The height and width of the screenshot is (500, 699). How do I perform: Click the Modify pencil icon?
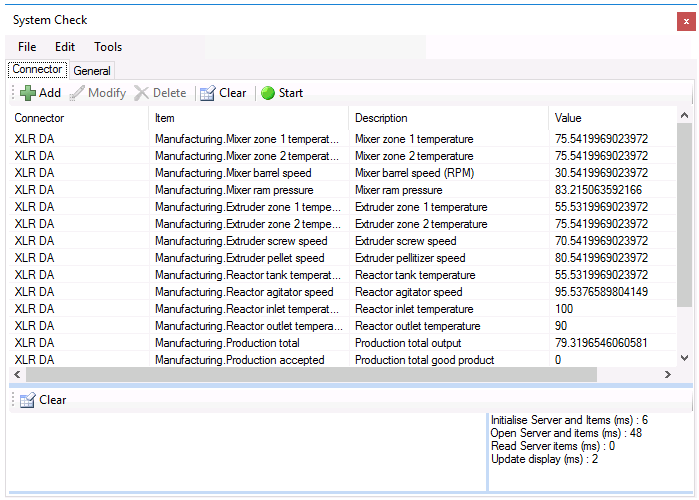tap(77, 93)
